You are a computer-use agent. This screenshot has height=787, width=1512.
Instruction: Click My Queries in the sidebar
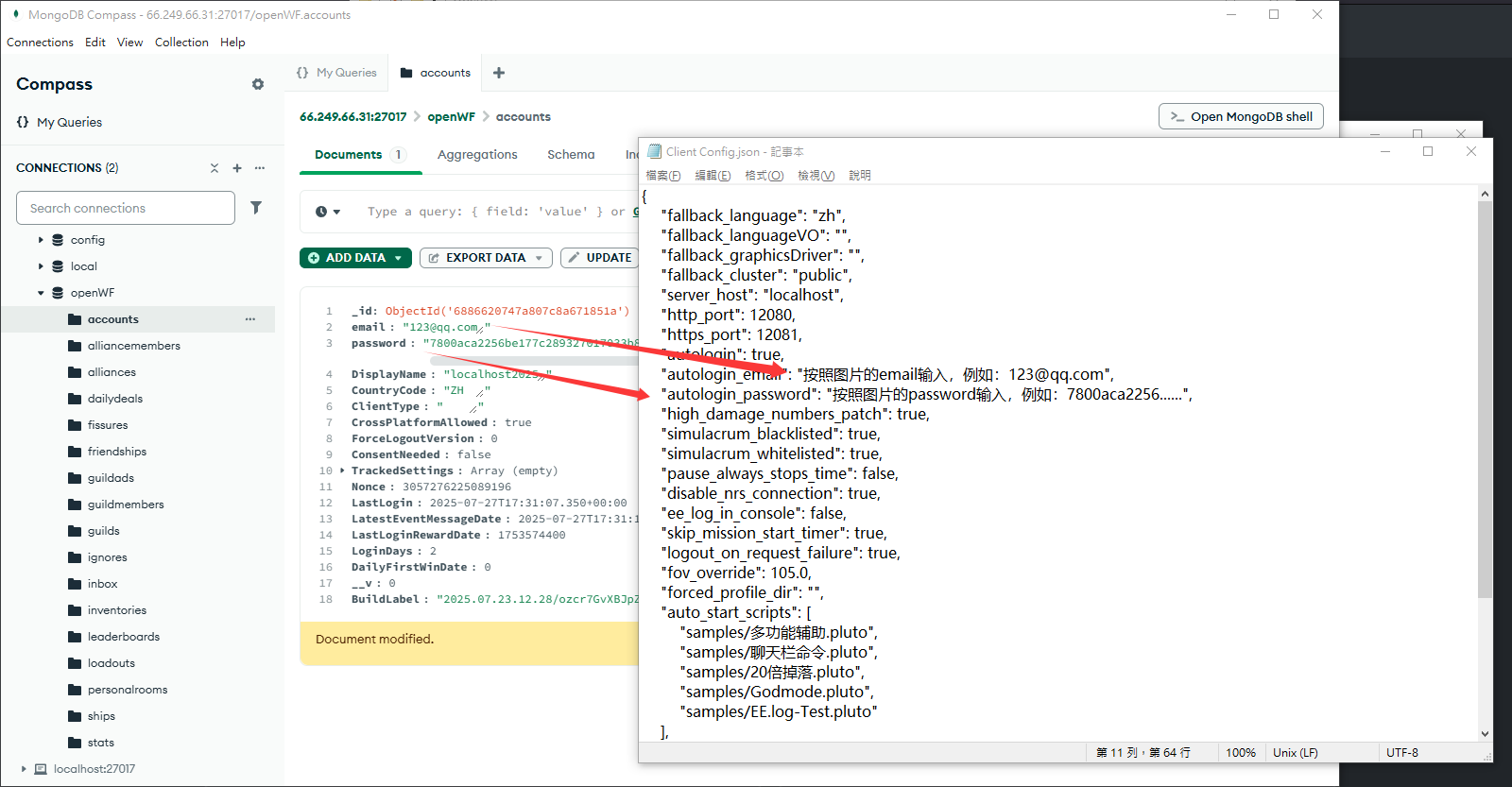(x=69, y=122)
